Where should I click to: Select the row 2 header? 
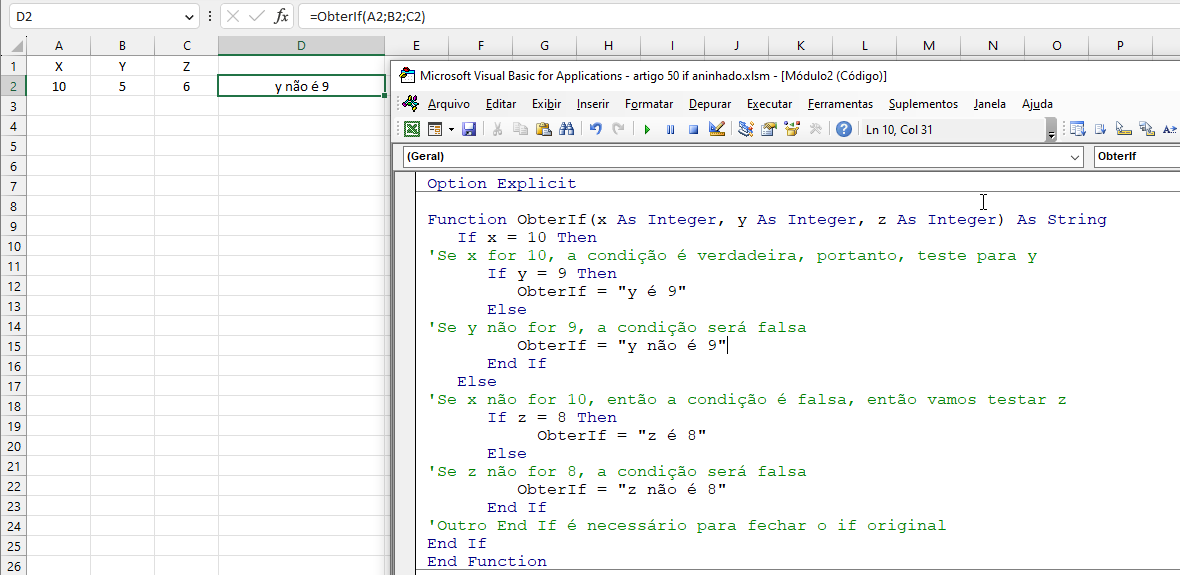[13, 87]
